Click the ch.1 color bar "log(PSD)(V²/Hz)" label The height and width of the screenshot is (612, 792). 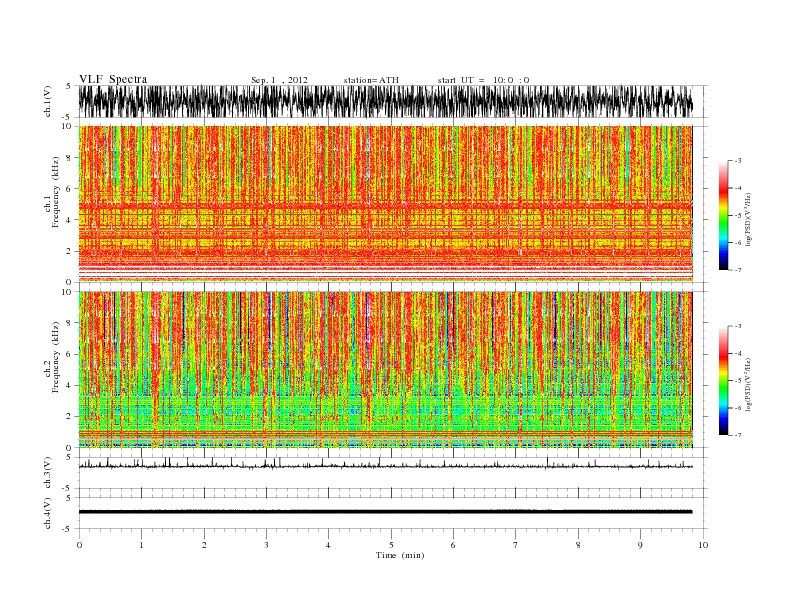point(748,219)
